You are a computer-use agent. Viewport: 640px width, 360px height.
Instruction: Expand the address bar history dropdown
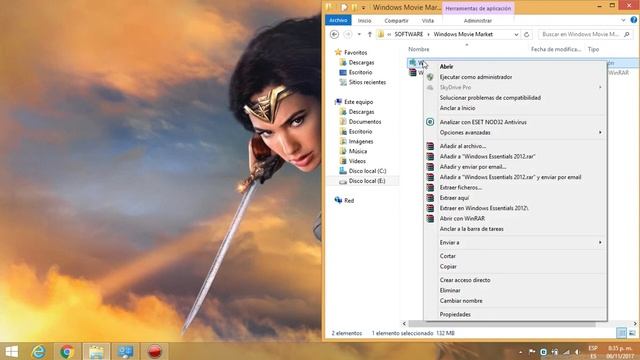tap(516, 35)
